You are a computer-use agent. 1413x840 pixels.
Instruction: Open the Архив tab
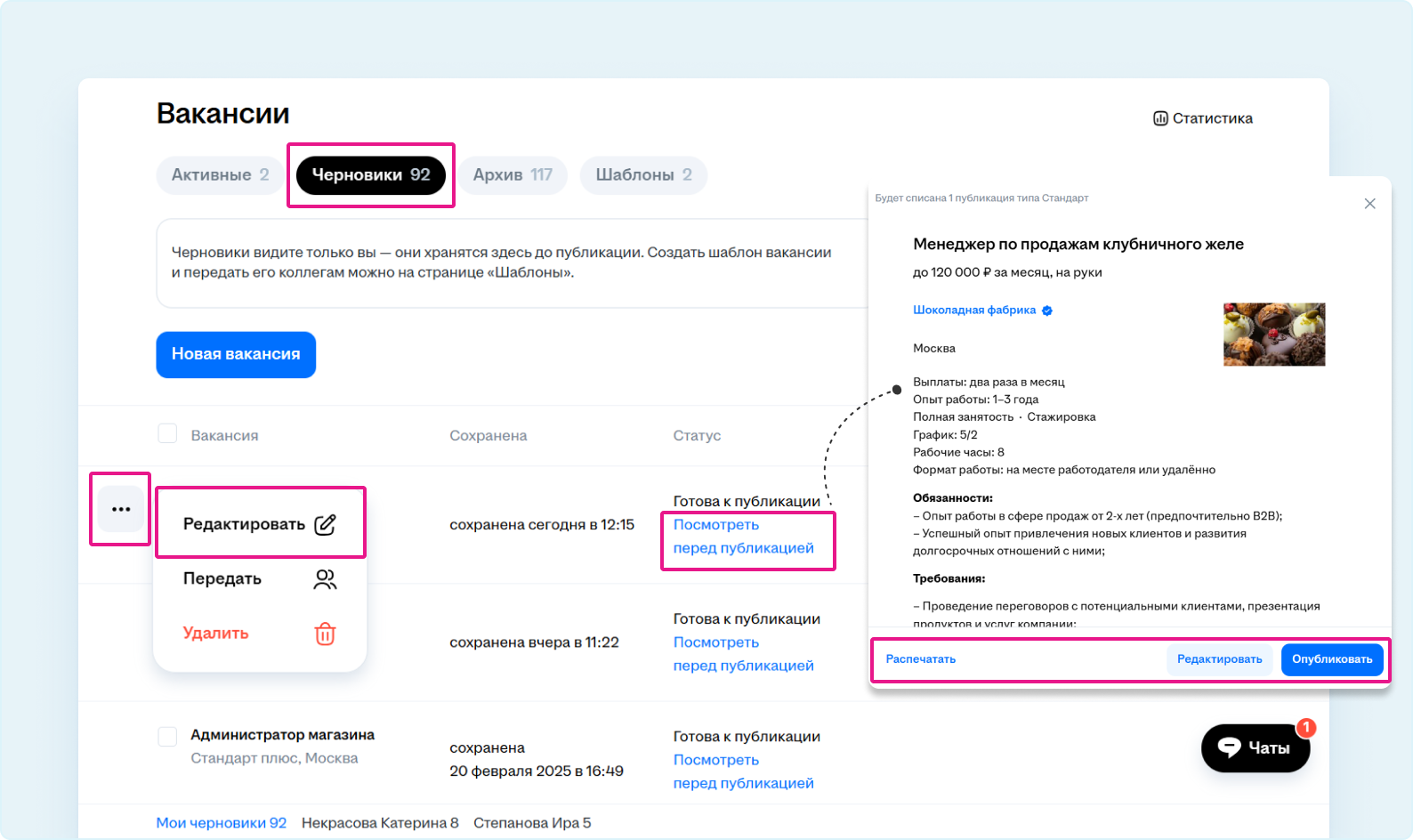point(513,175)
